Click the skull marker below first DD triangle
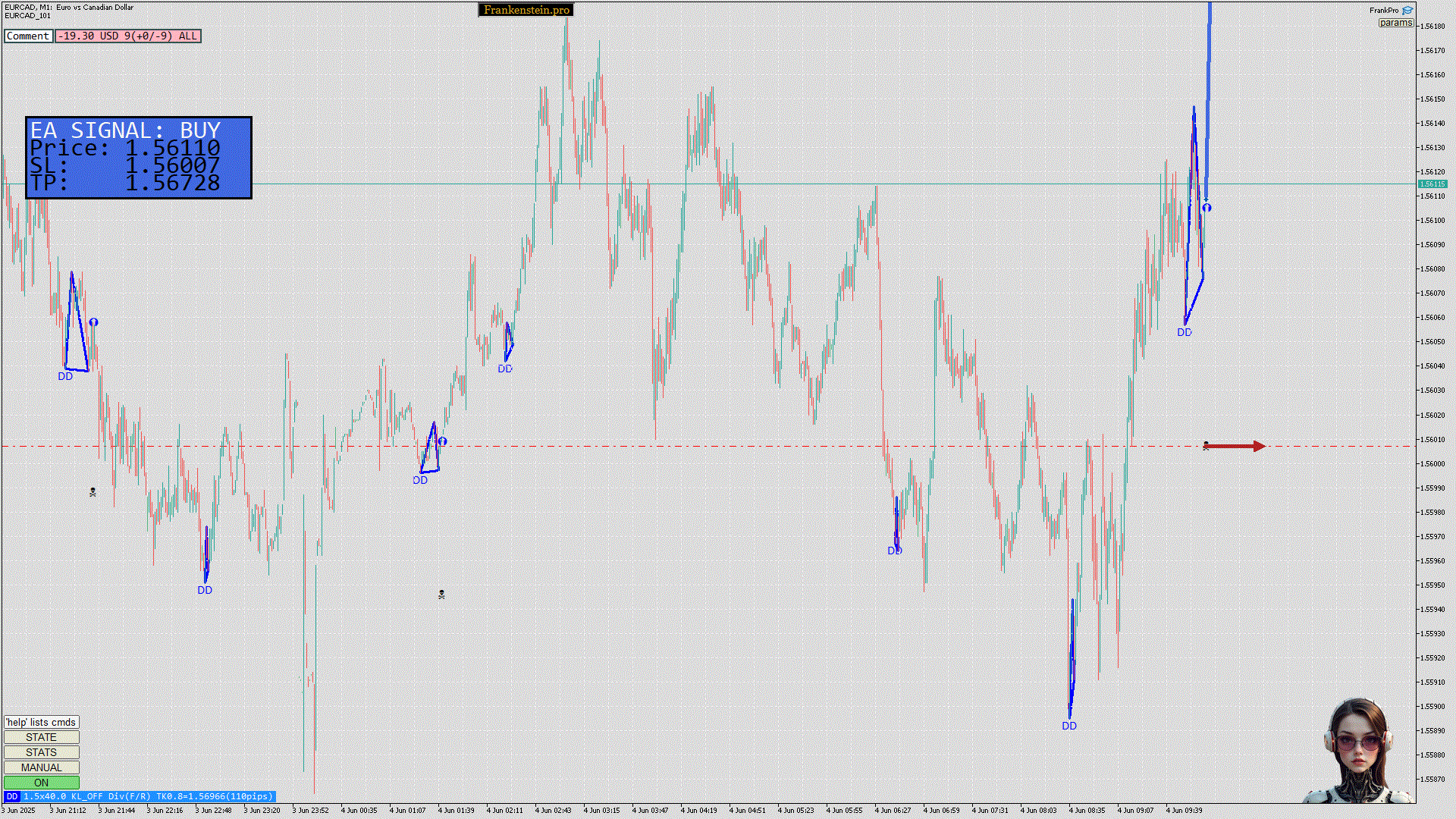Viewport: 1456px width, 819px height. pos(93,492)
